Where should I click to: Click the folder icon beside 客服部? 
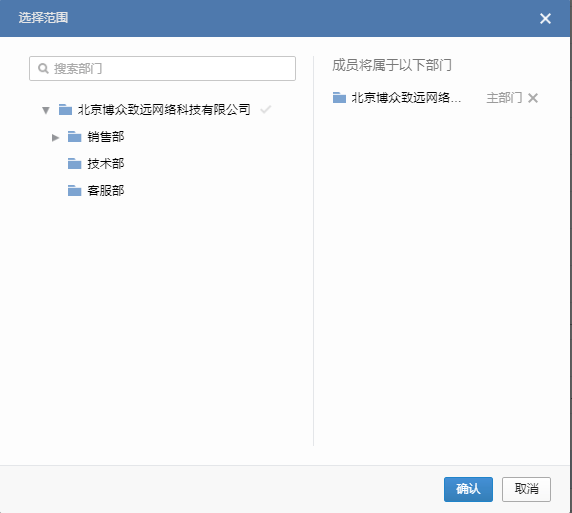[74, 190]
